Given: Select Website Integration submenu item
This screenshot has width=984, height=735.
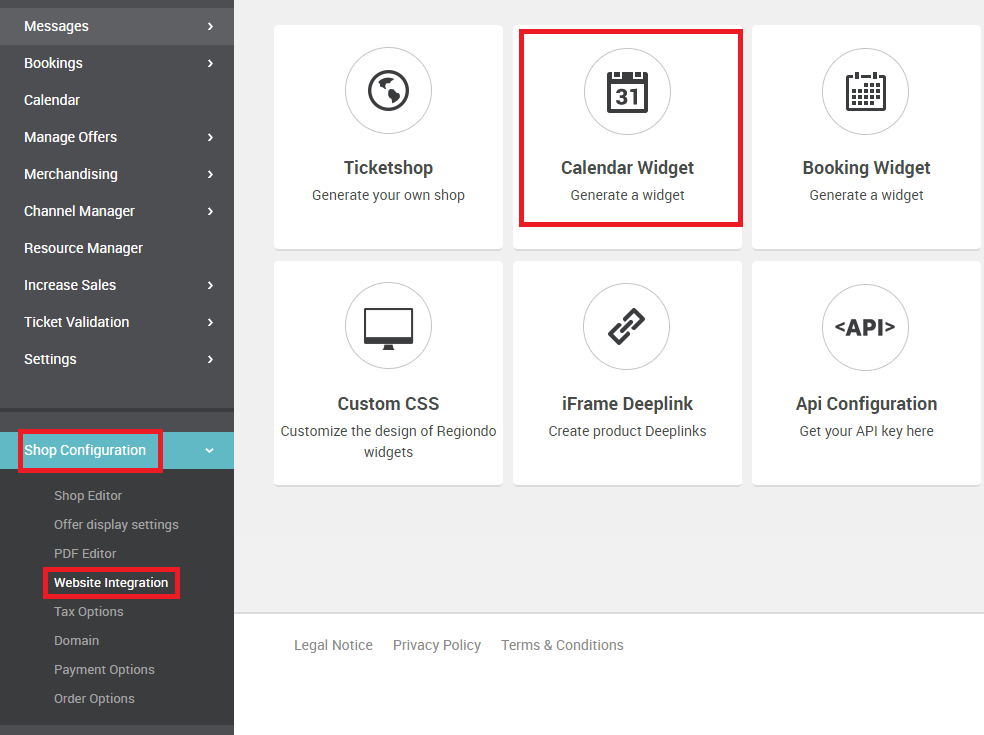Looking at the screenshot, I should pyautogui.click(x=111, y=583).
